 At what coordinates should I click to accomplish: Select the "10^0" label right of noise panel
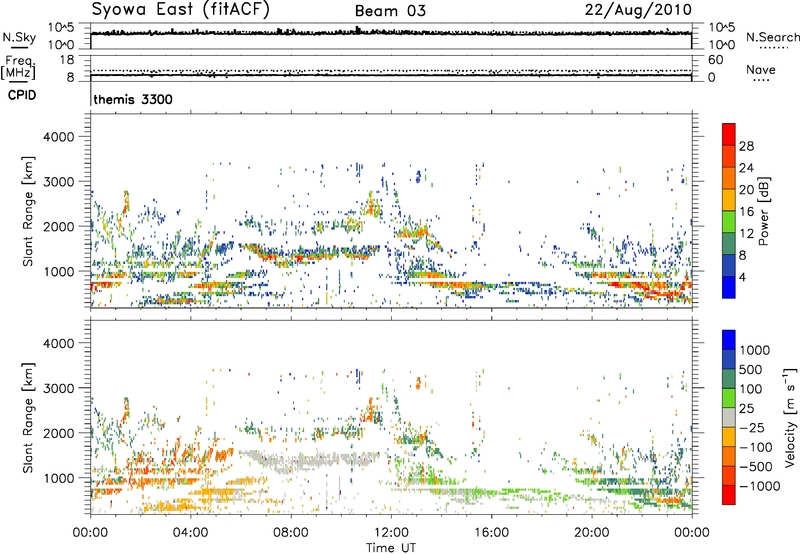coord(722,45)
